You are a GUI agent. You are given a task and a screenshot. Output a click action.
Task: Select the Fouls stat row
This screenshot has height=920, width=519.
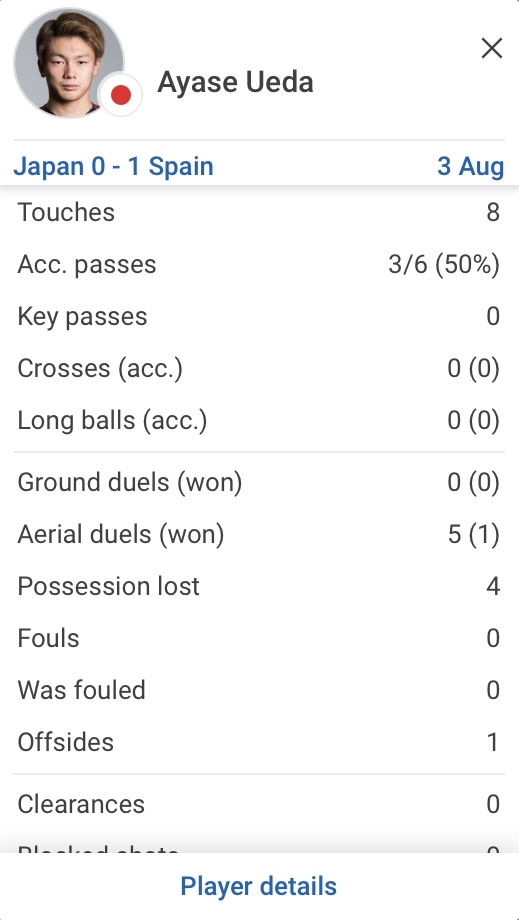pyautogui.click(x=259, y=638)
